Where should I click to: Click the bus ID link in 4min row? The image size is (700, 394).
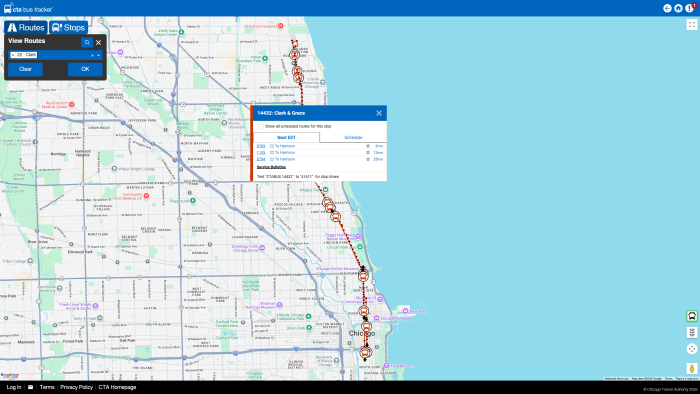pos(261,146)
